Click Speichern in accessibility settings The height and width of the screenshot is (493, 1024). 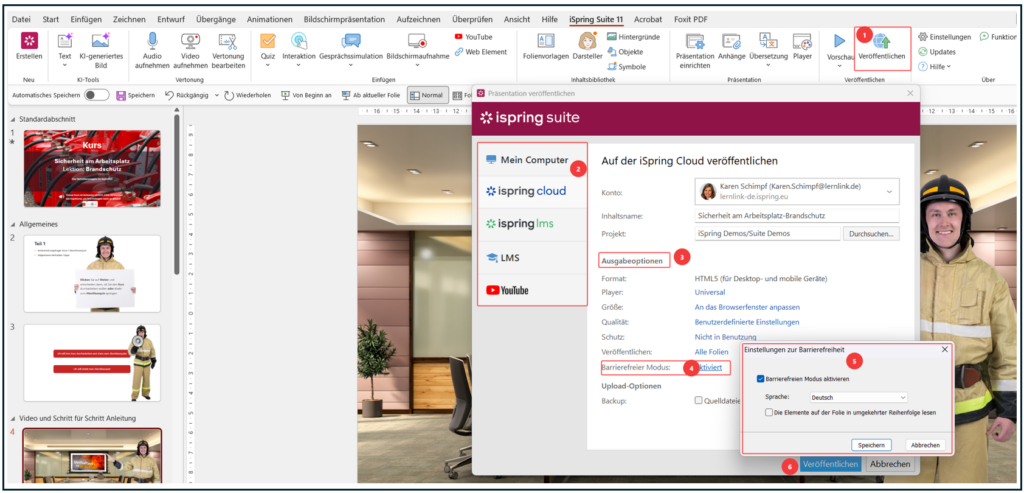[x=871, y=445]
